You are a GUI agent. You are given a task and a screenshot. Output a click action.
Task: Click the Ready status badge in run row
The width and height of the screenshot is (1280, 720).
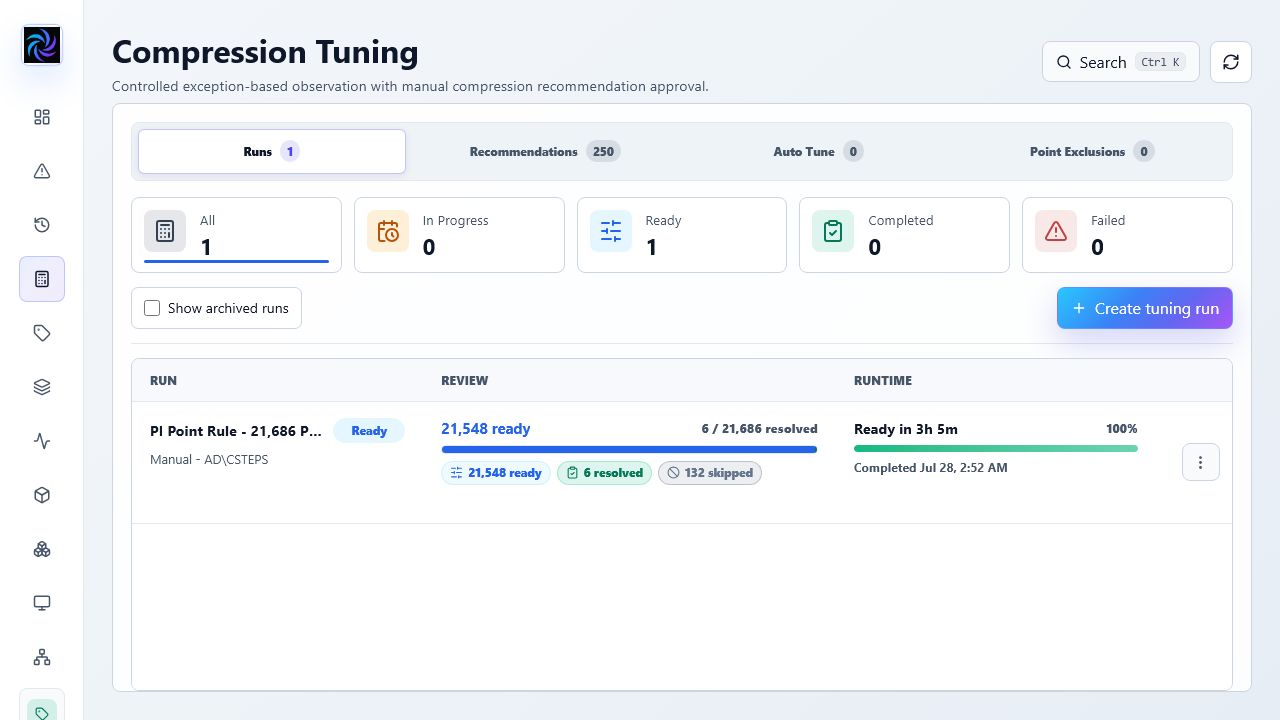369,431
